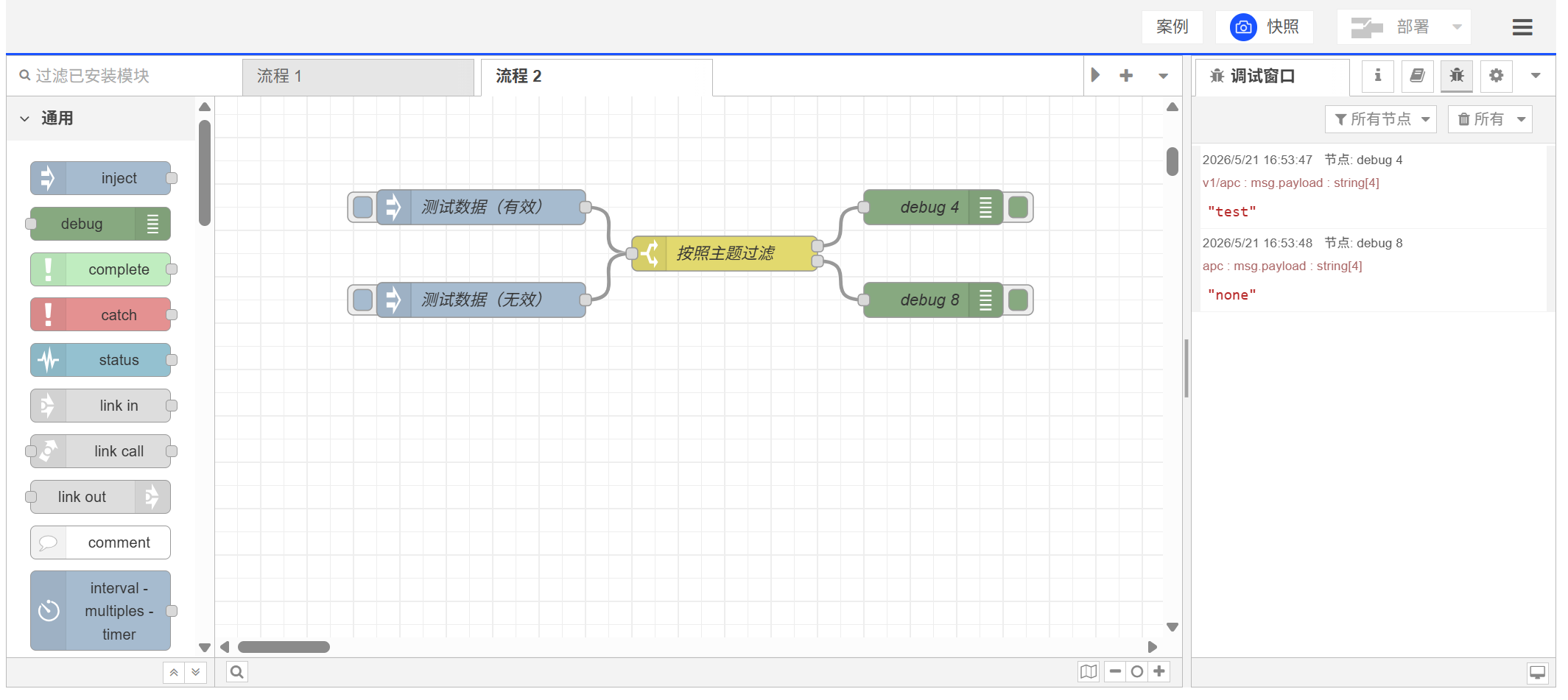
Task: Open the info sidebar tab
Action: [x=1378, y=76]
